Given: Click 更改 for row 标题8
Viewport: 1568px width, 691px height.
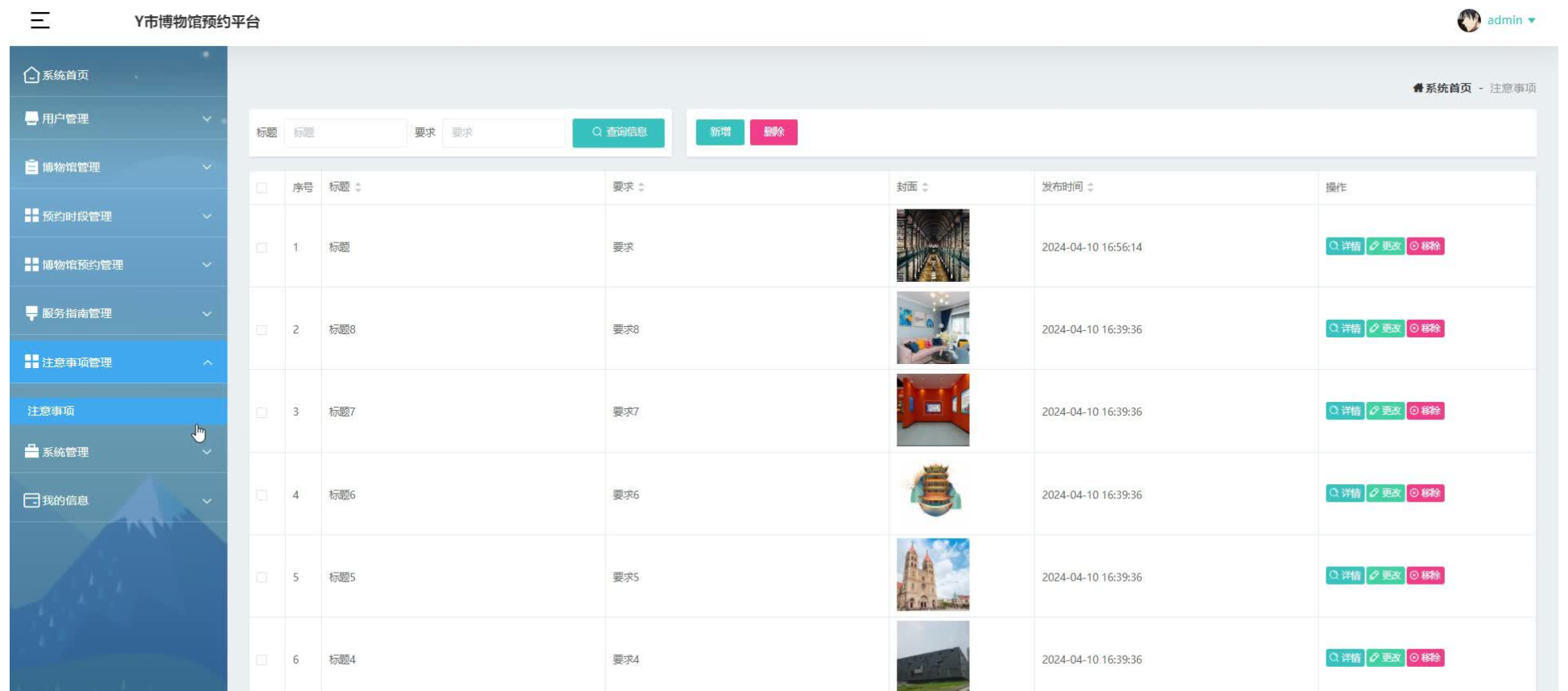Looking at the screenshot, I should (x=1385, y=329).
